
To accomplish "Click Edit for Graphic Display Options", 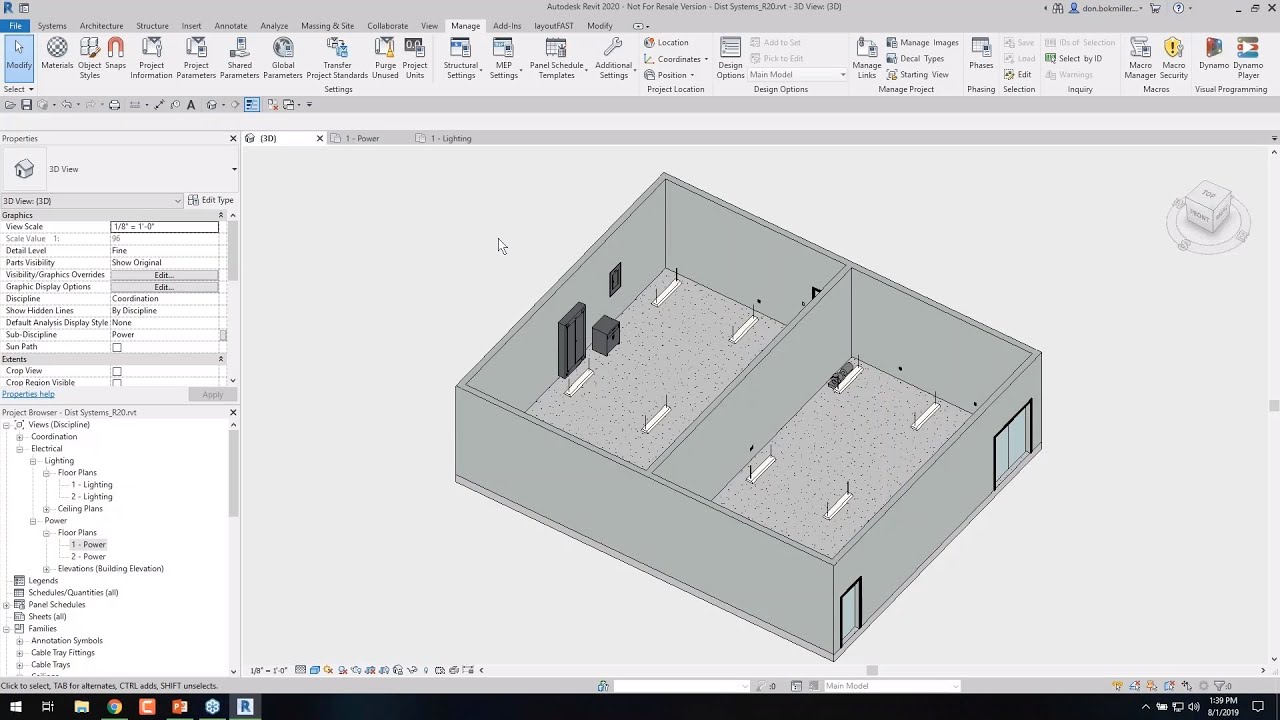I will [x=164, y=287].
